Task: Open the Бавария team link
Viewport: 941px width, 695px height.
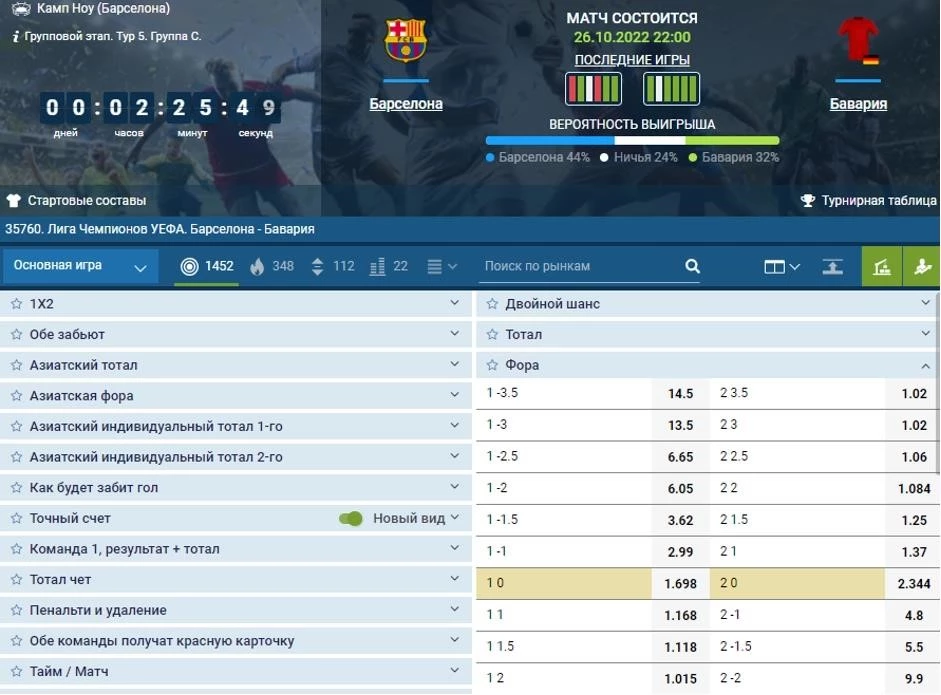Action: [x=858, y=104]
